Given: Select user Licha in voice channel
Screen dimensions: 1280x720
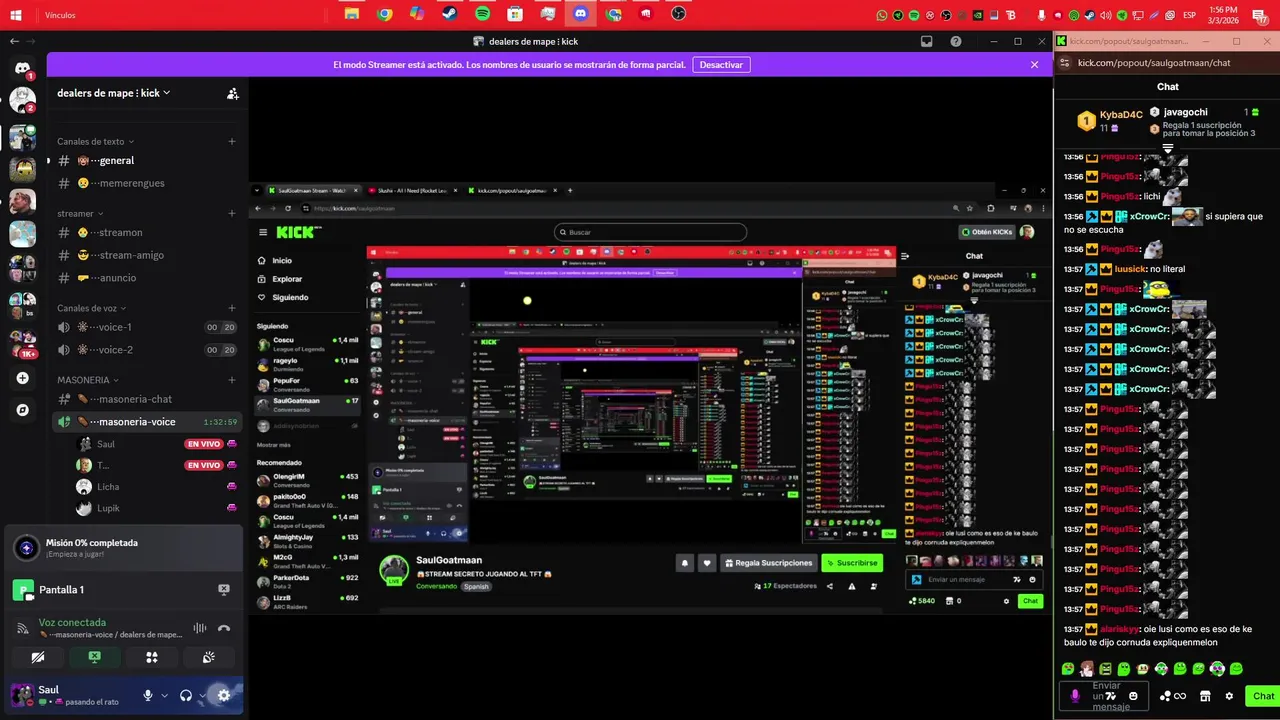Looking at the screenshot, I should (x=157, y=487).
